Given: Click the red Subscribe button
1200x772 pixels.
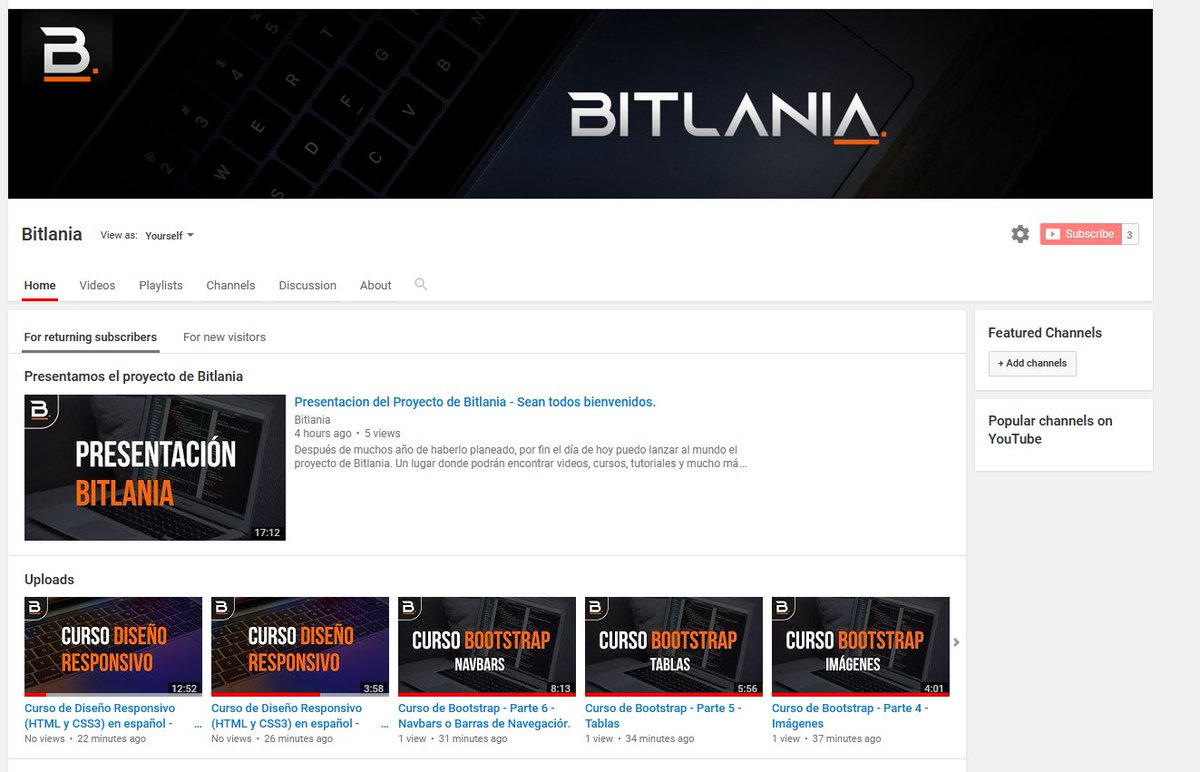Looking at the screenshot, I should tap(1080, 234).
